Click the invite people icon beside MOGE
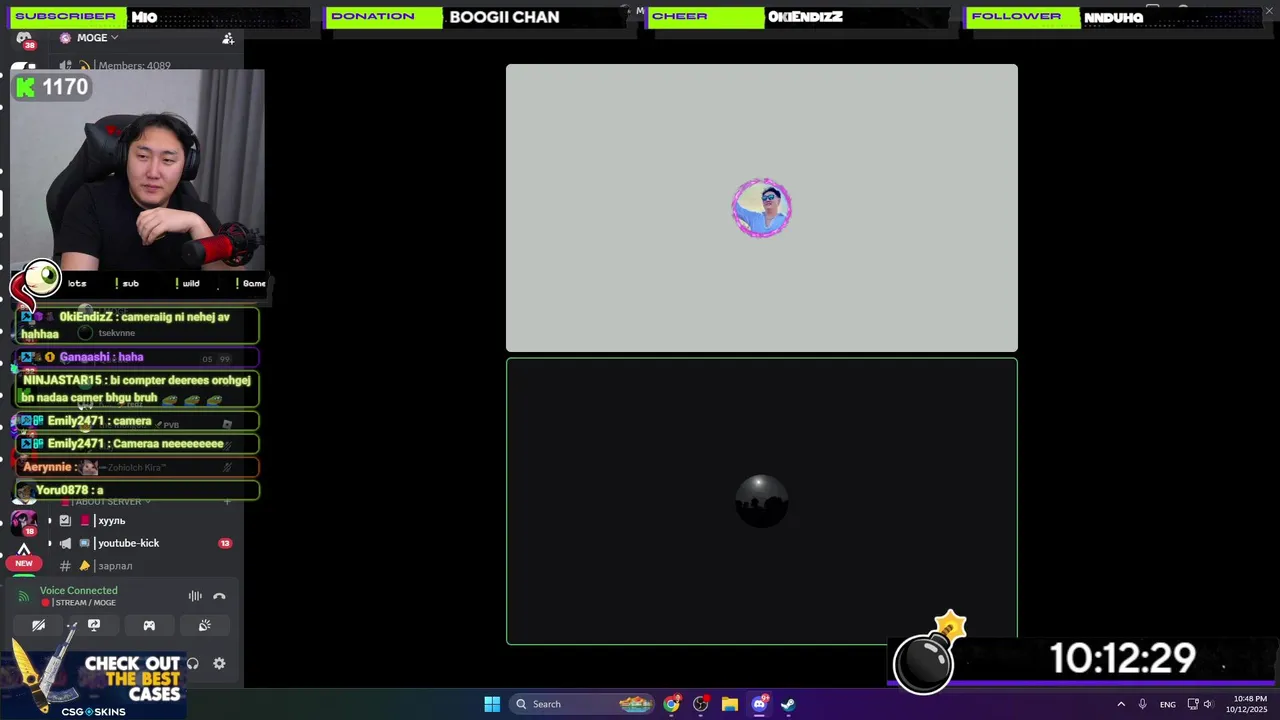This screenshot has height=720, width=1280. pos(228,38)
